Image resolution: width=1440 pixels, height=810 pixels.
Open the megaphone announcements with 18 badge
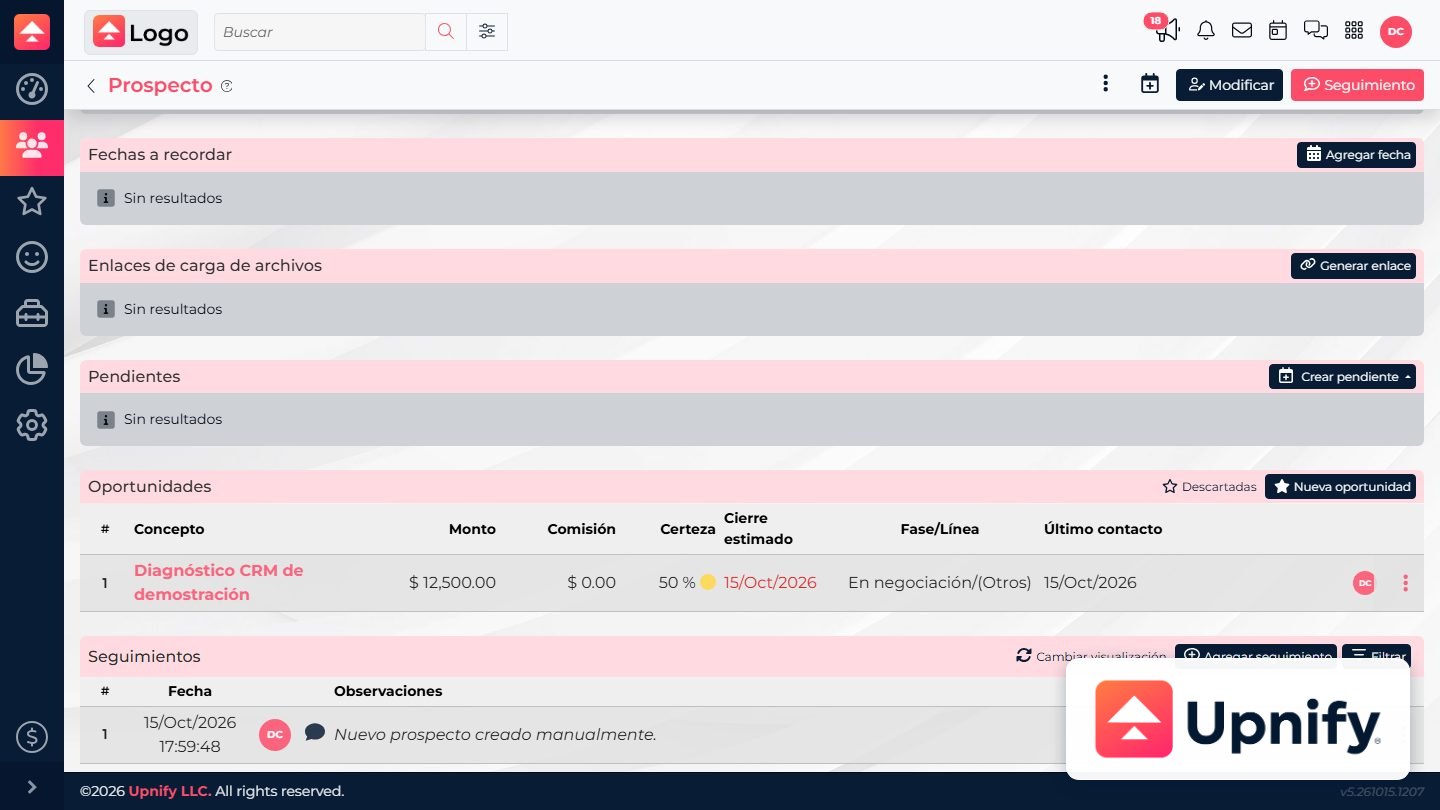coord(1165,30)
